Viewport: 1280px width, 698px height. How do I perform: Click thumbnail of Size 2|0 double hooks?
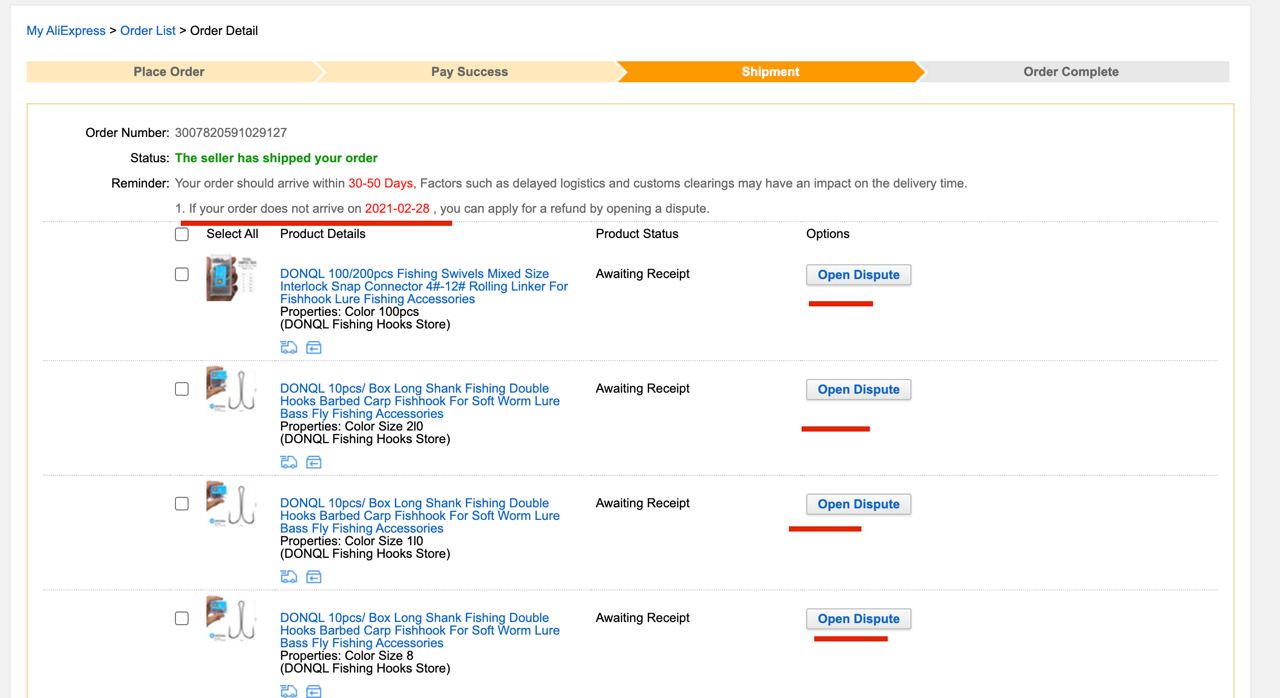click(x=230, y=390)
